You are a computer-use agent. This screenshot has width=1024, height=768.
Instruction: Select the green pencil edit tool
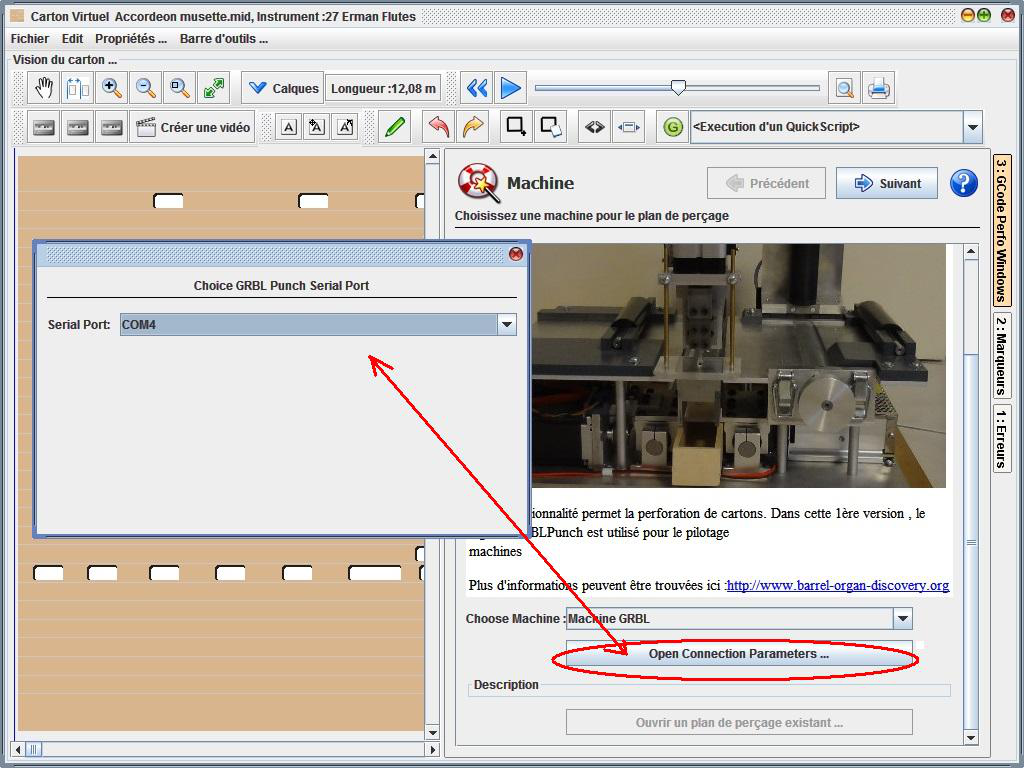click(395, 127)
